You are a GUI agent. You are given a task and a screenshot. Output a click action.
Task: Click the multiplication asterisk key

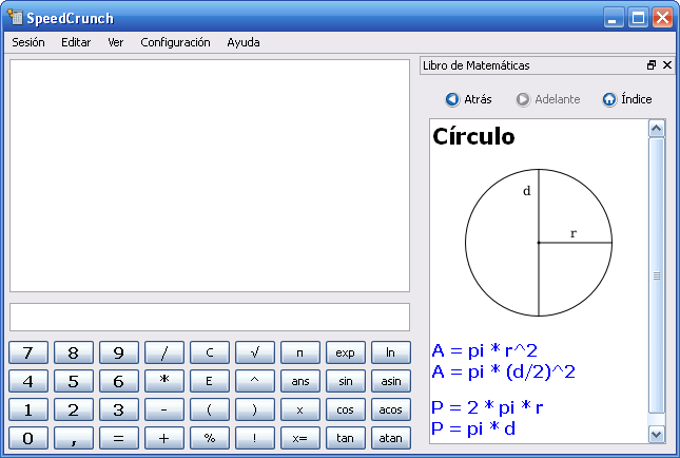click(164, 381)
